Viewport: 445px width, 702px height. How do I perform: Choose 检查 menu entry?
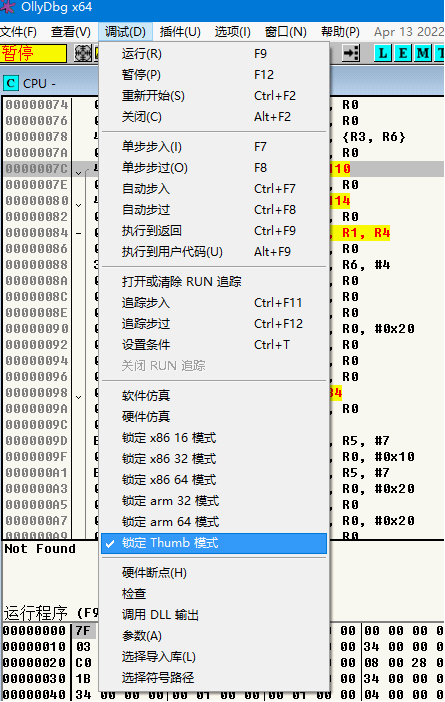(214, 594)
